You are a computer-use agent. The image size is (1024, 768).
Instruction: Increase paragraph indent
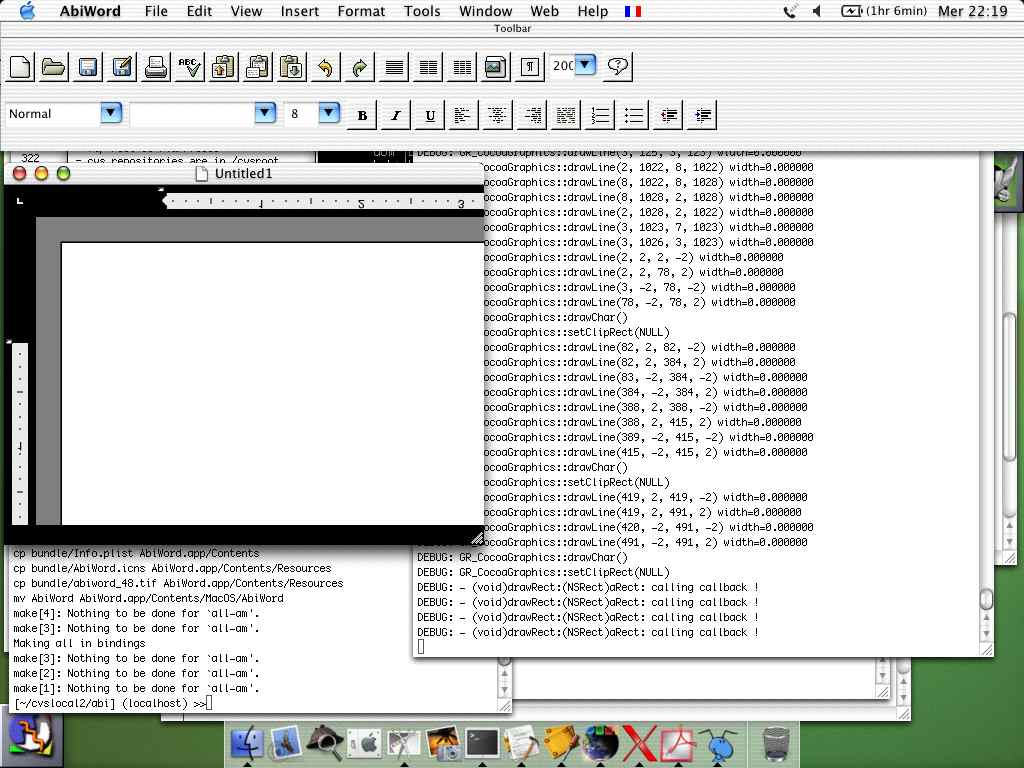tap(702, 116)
